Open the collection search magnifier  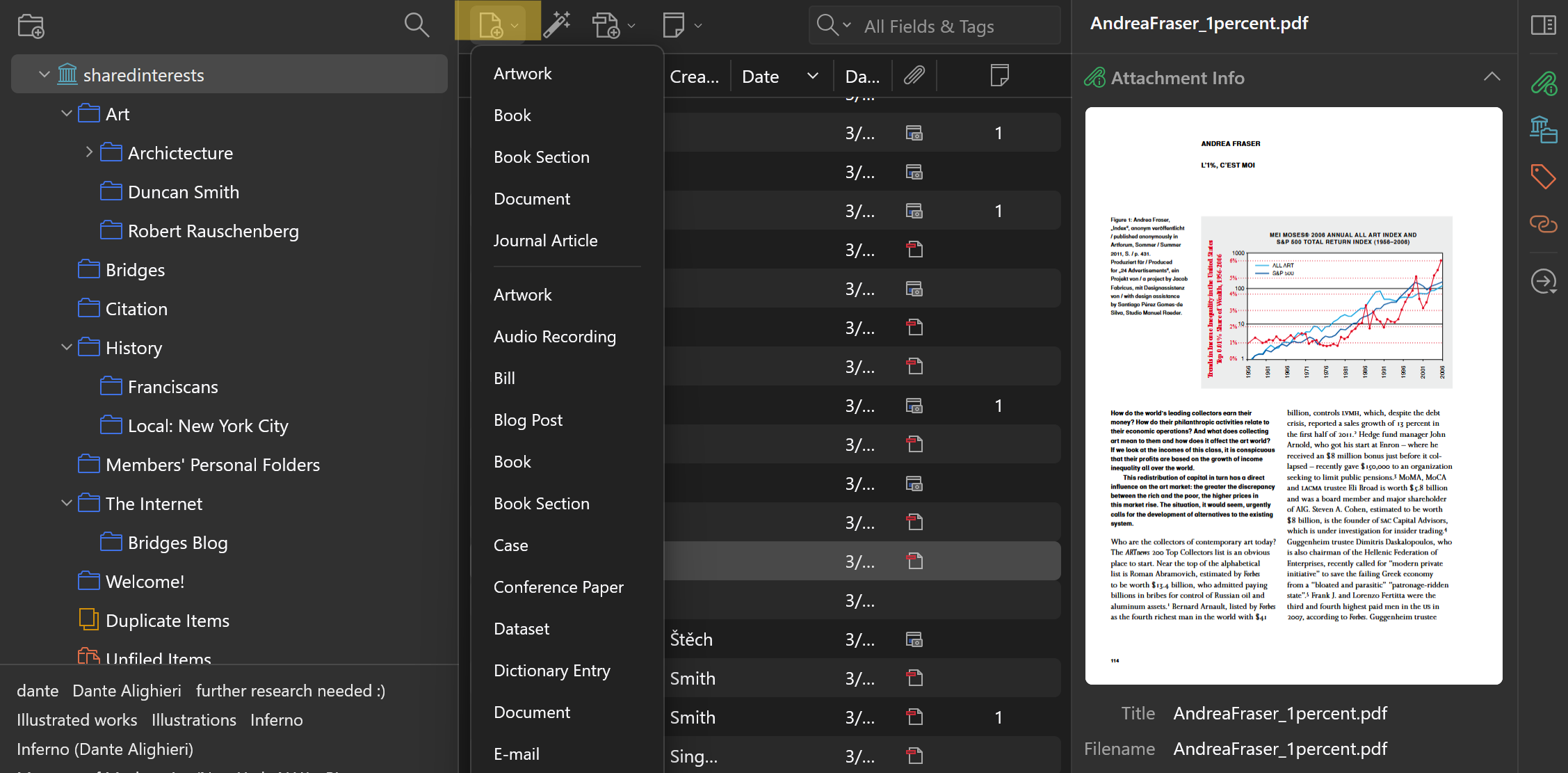[x=416, y=25]
